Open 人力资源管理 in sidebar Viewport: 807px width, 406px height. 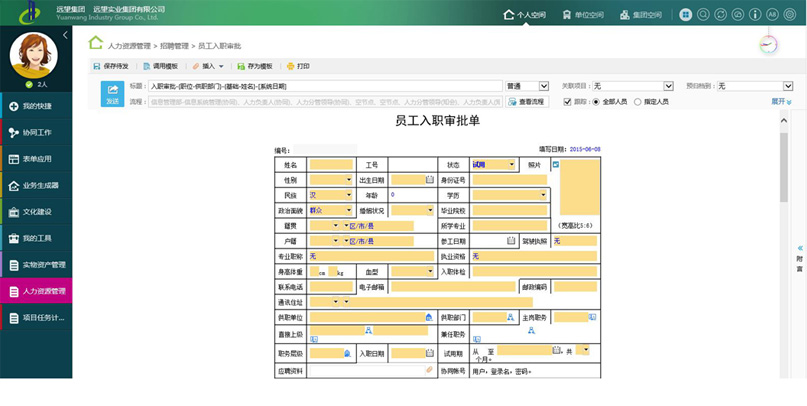36,291
